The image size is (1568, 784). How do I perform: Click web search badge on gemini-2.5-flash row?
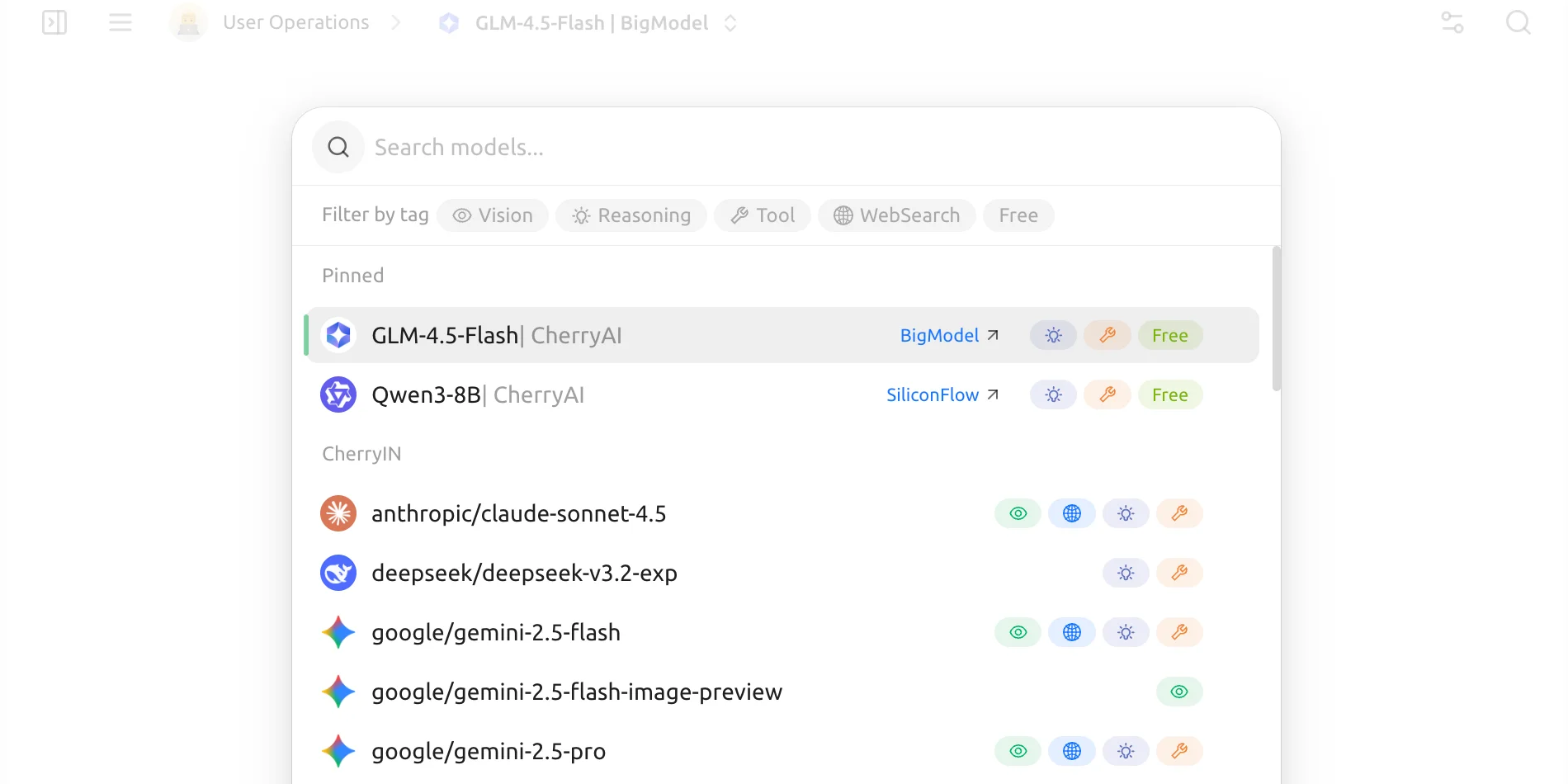click(1072, 632)
